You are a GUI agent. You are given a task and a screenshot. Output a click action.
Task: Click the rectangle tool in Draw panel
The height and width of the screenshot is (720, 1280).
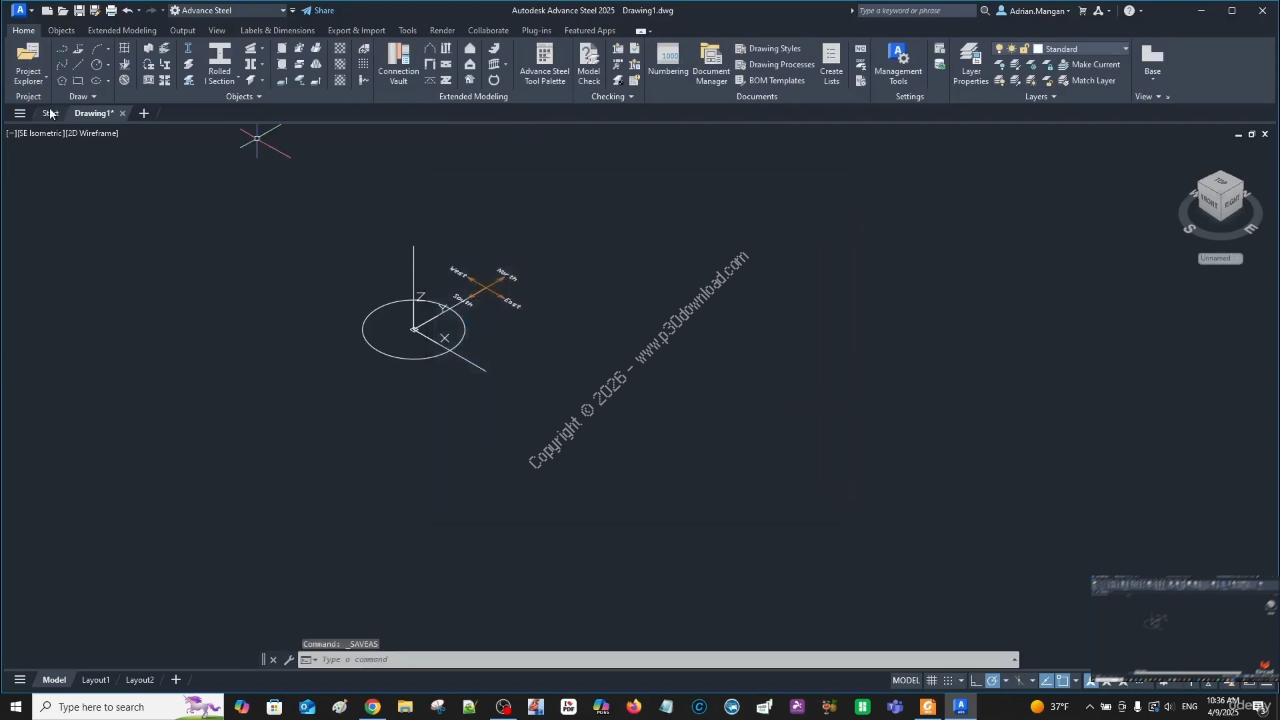tap(78, 80)
